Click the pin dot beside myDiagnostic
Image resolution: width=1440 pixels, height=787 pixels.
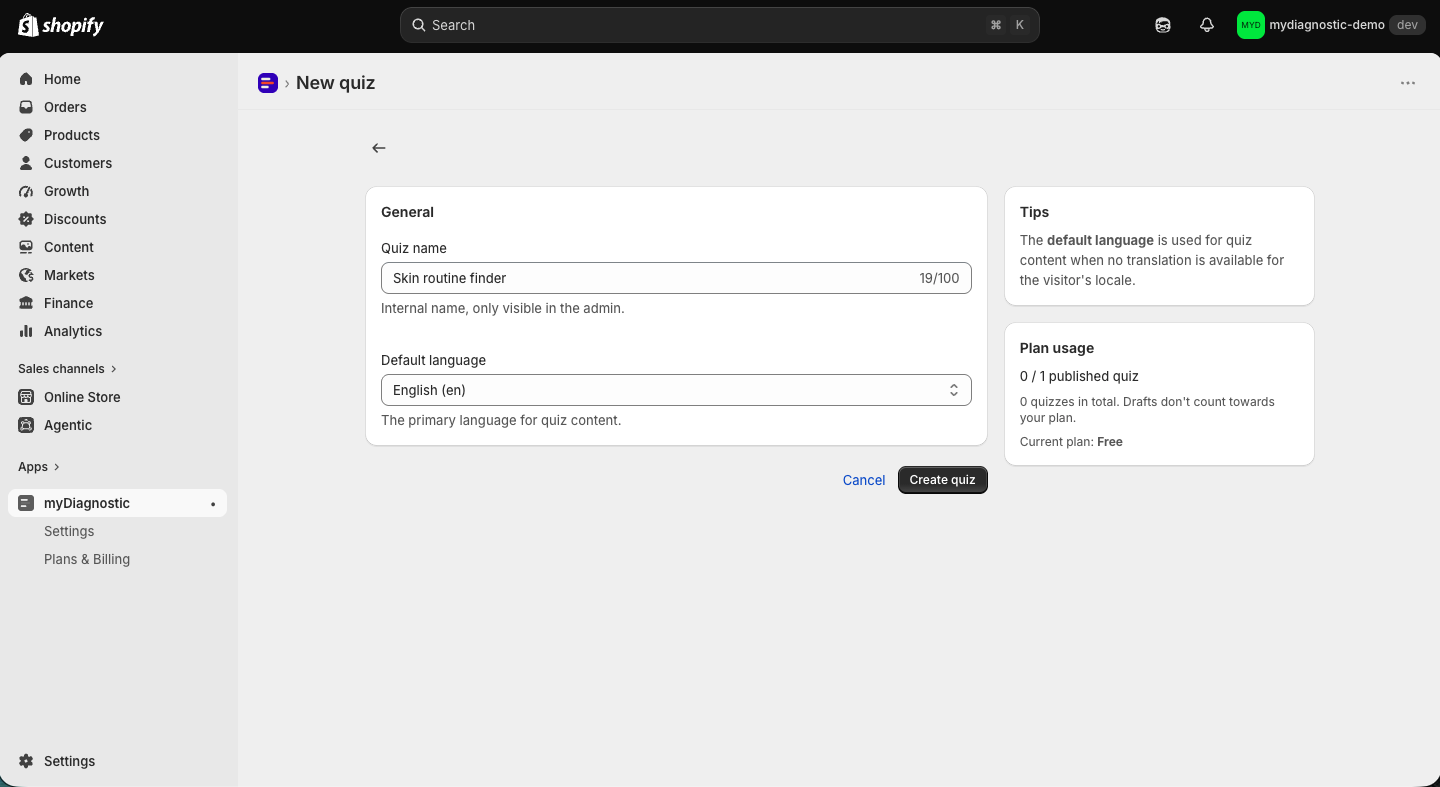coord(213,504)
